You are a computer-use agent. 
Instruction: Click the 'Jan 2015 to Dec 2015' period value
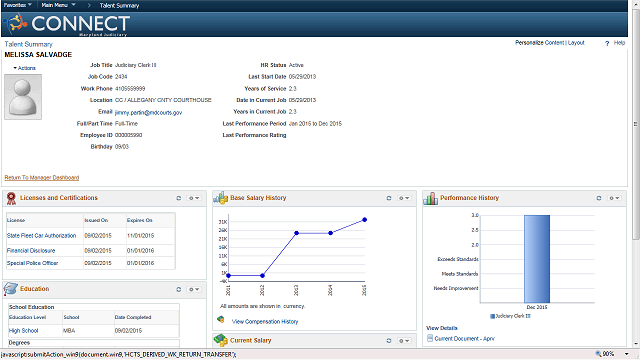click(x=315, y=124)
